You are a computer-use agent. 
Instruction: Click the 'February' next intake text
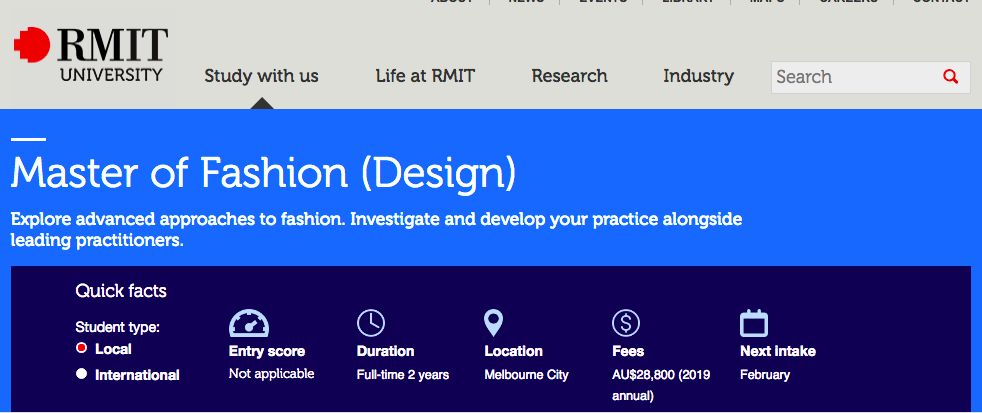coord(765,375)
